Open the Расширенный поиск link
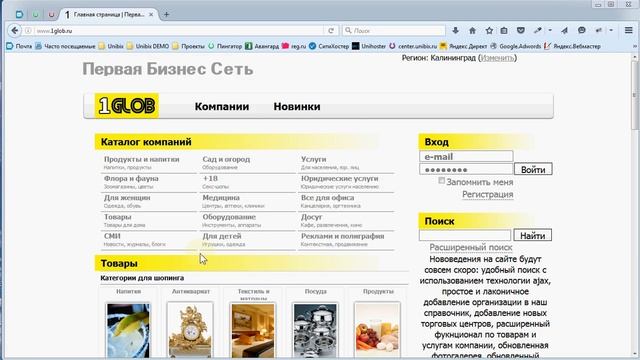 click(x=471, y=247)
